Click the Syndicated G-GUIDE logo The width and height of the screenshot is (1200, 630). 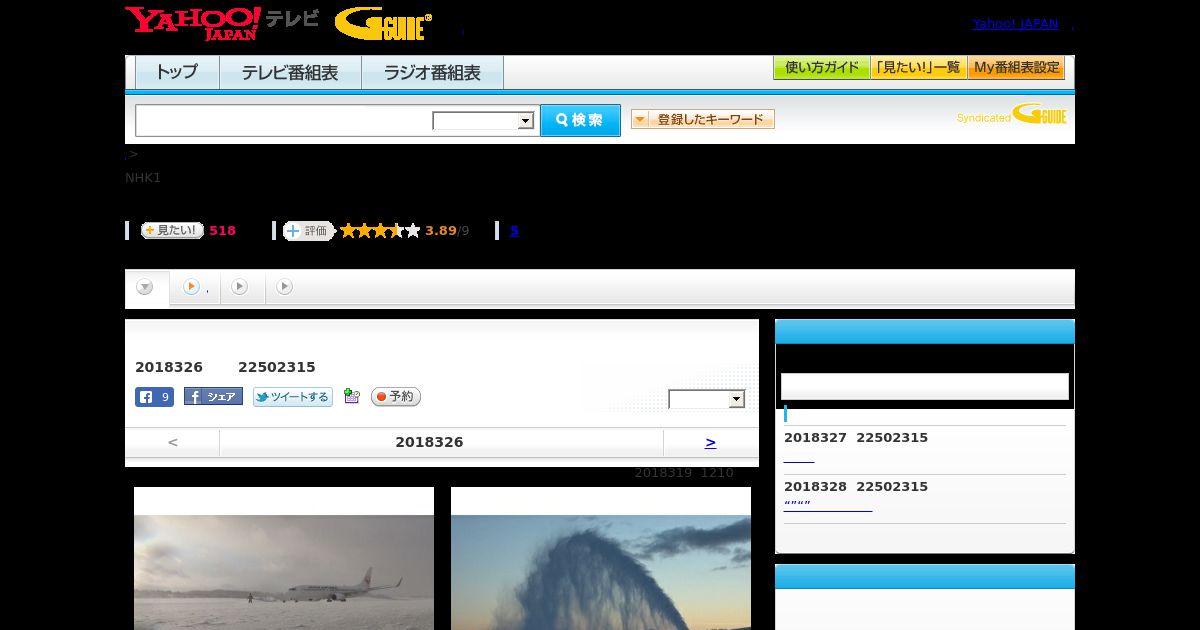point(1012,115)
